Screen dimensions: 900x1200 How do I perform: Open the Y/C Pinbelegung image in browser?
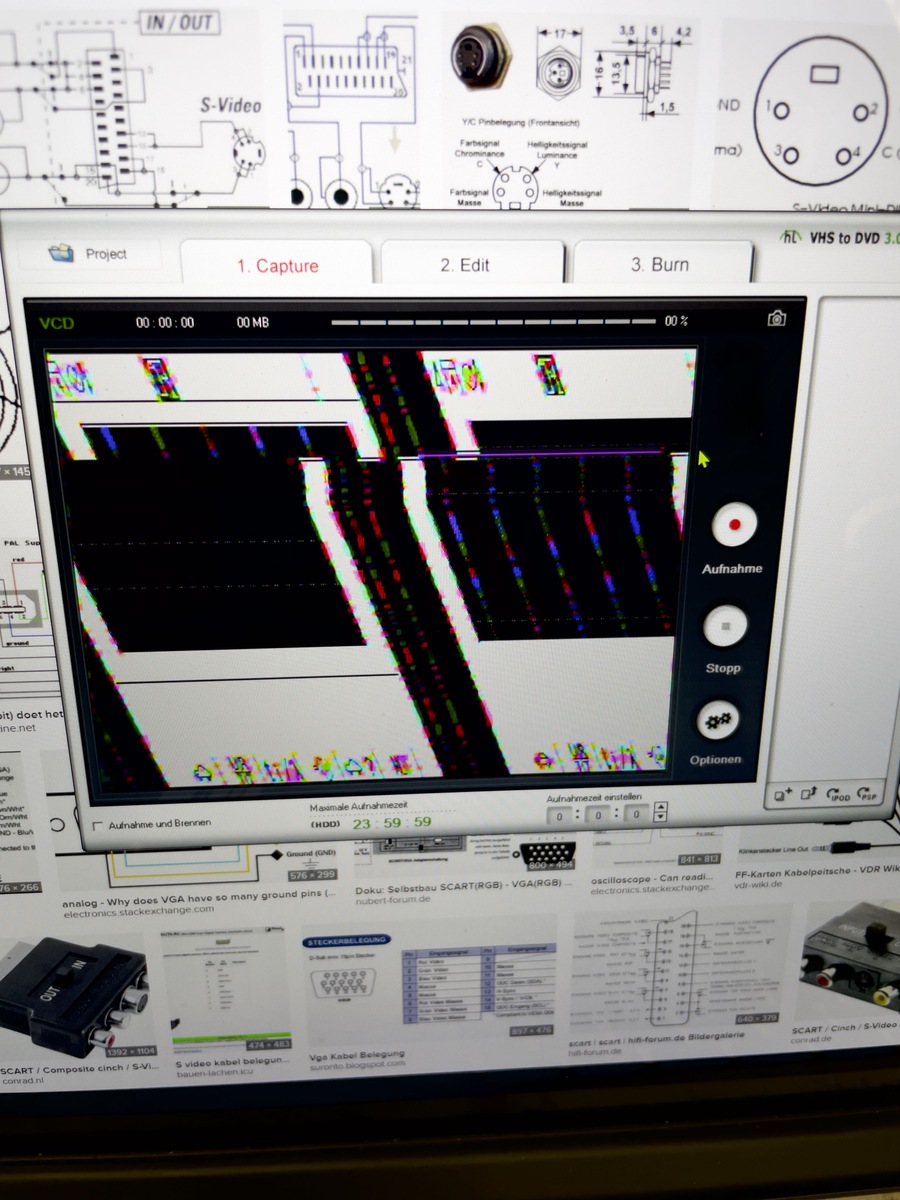click(x=572, y=110)
